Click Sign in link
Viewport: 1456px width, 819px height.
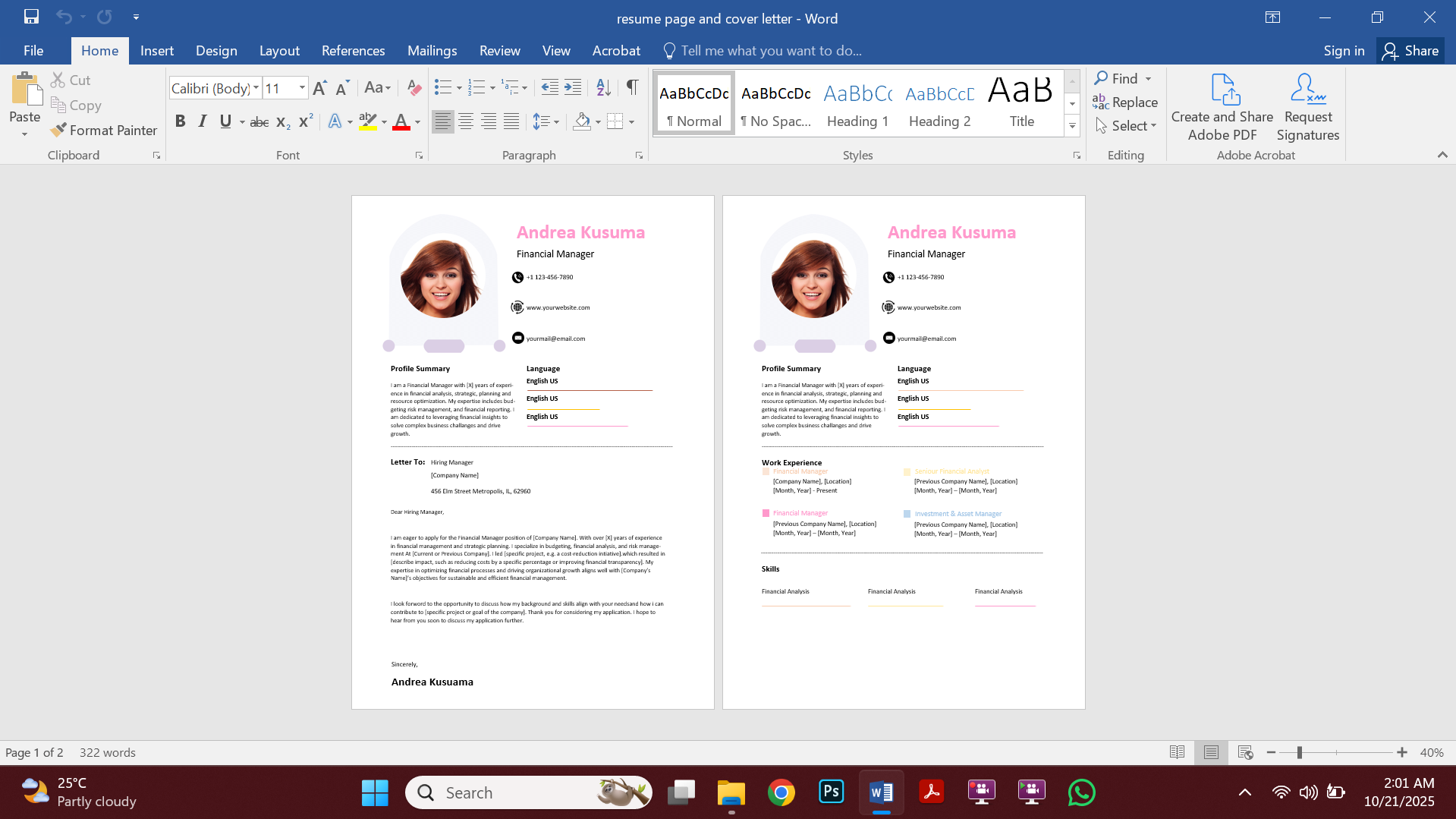pos(1343,50)
